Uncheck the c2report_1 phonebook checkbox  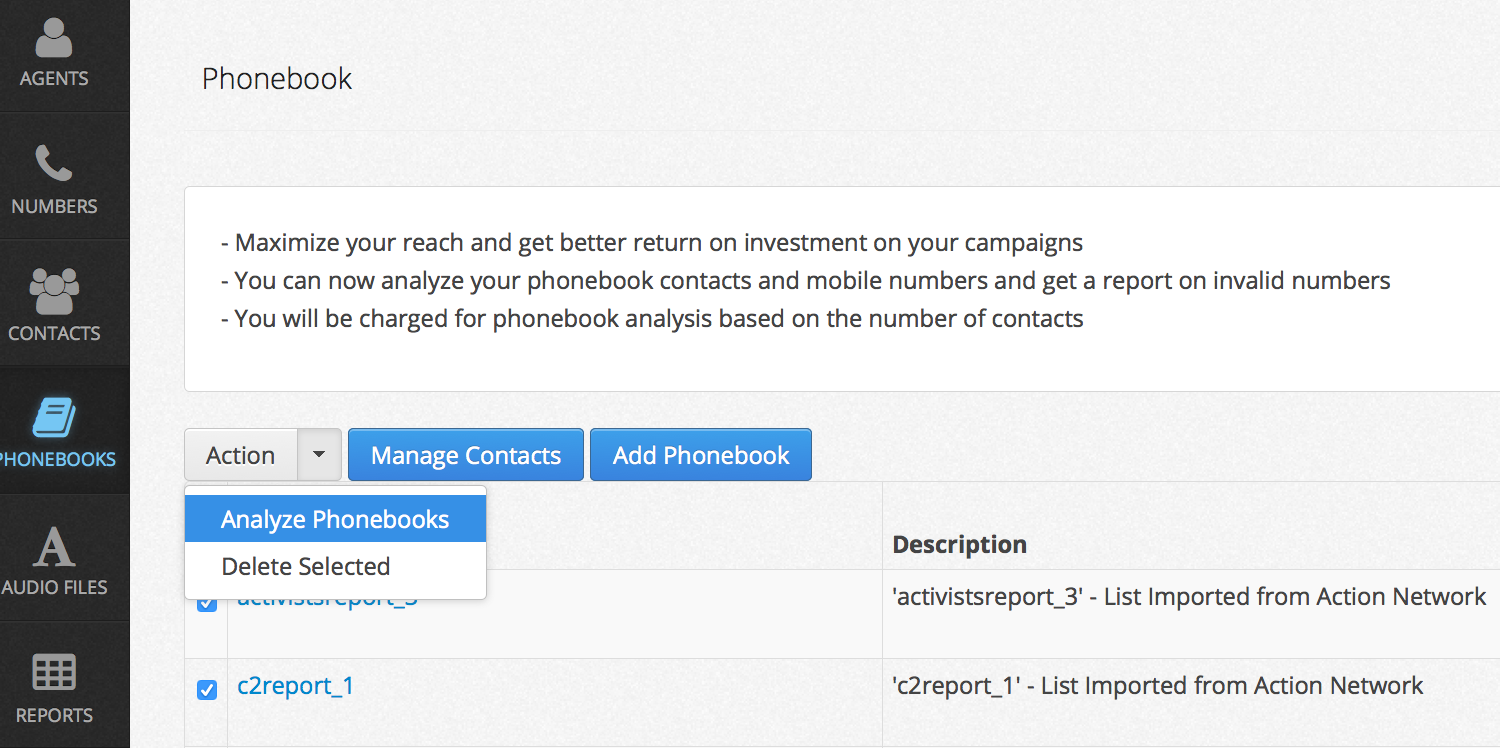(207, 689)
